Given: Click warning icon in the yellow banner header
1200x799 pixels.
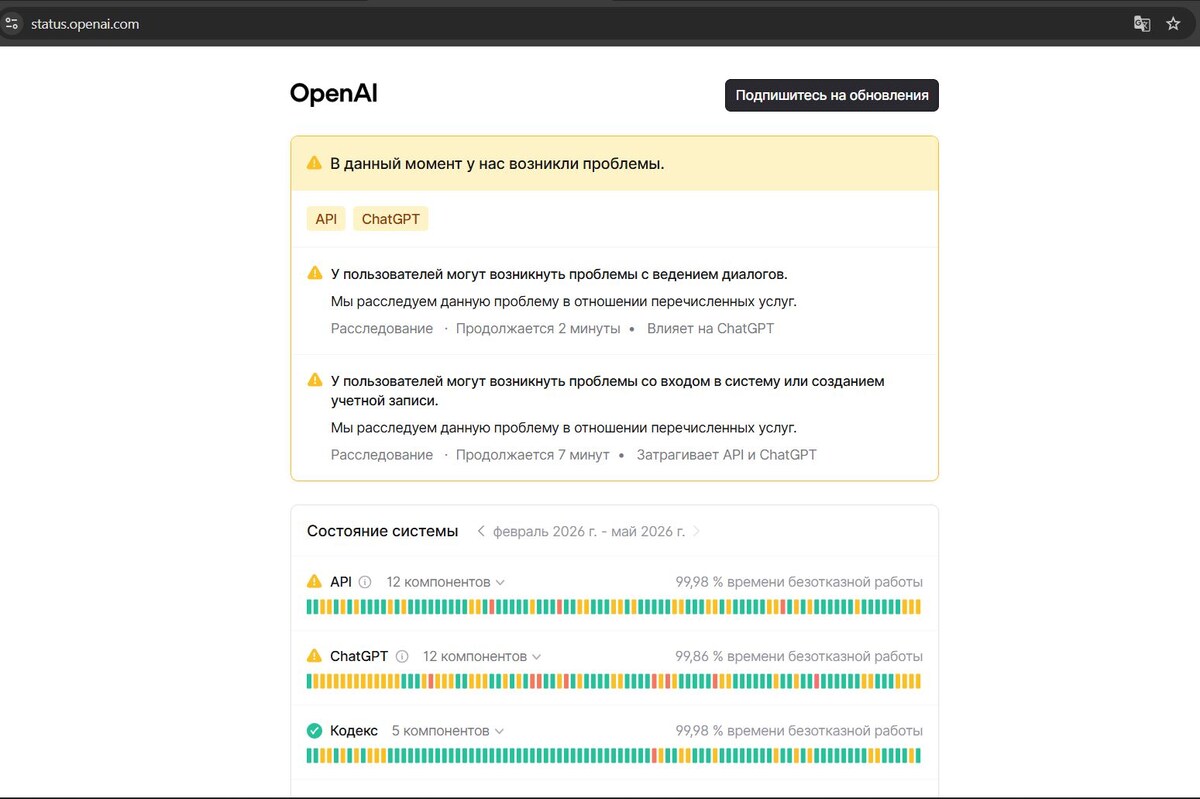Looking at the screenshot, I should click(314, 162).
